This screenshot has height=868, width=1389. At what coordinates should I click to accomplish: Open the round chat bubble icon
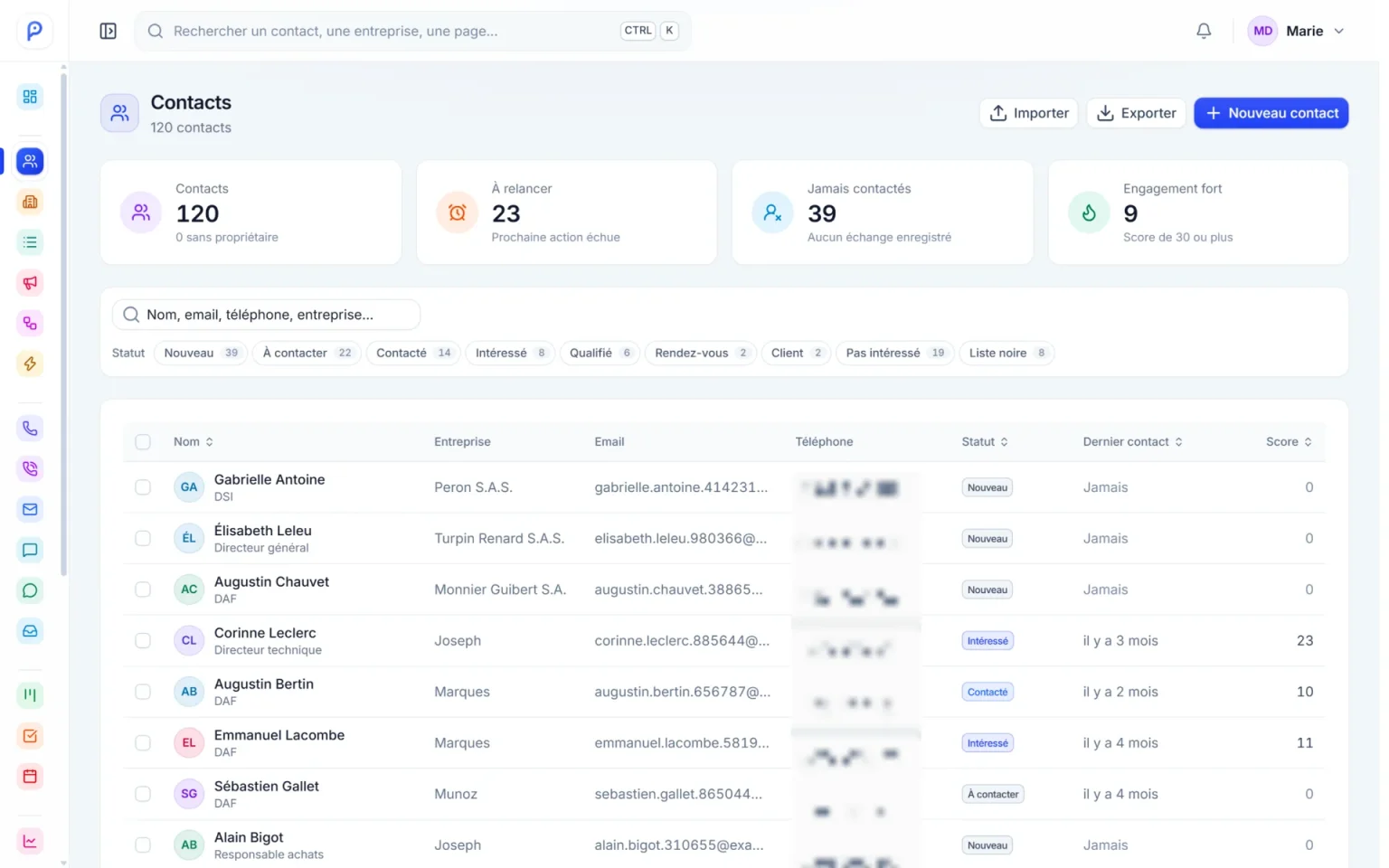click(x=30, y=590)
